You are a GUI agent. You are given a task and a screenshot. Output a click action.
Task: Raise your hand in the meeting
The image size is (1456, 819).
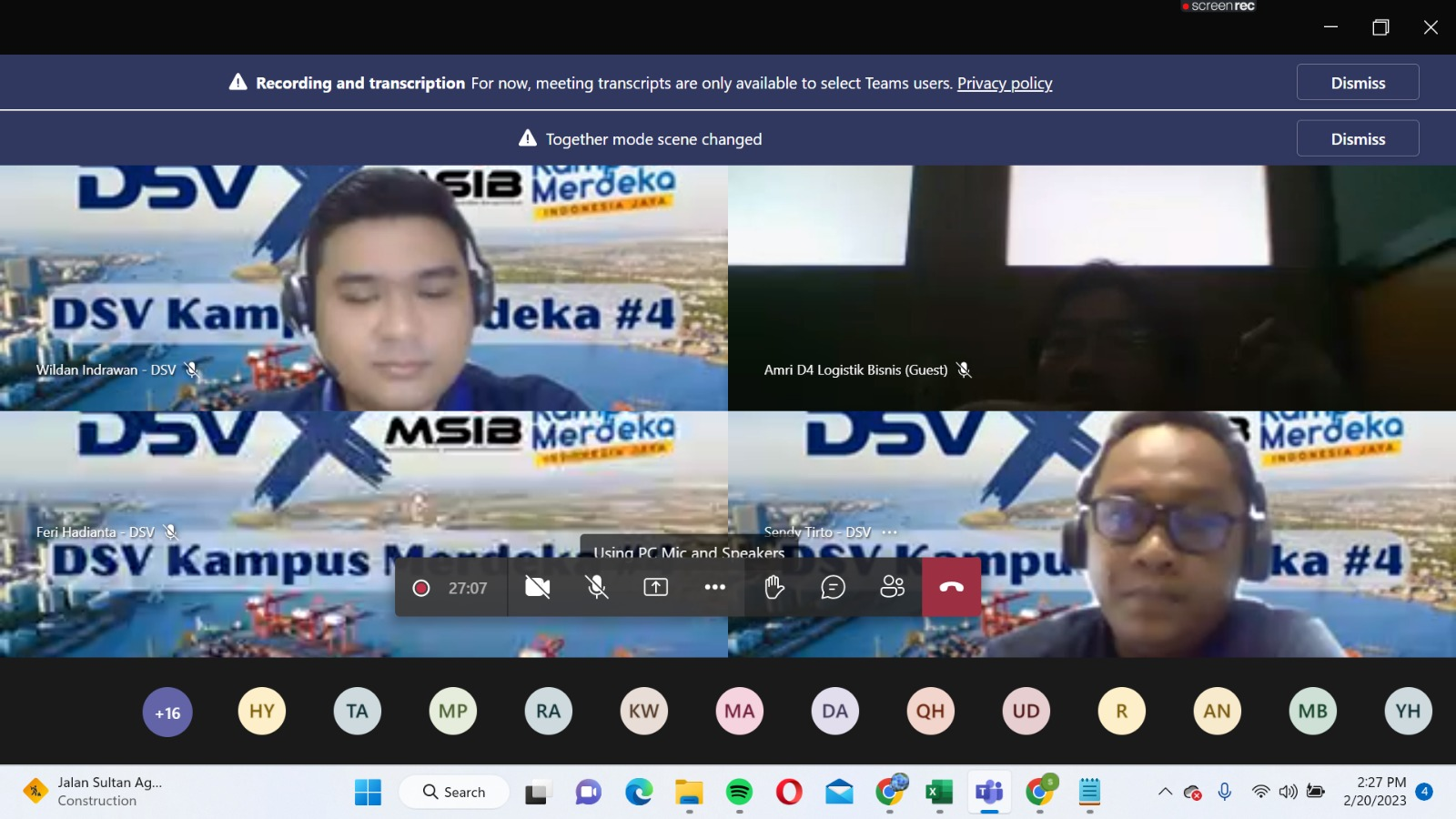(774, 588)
